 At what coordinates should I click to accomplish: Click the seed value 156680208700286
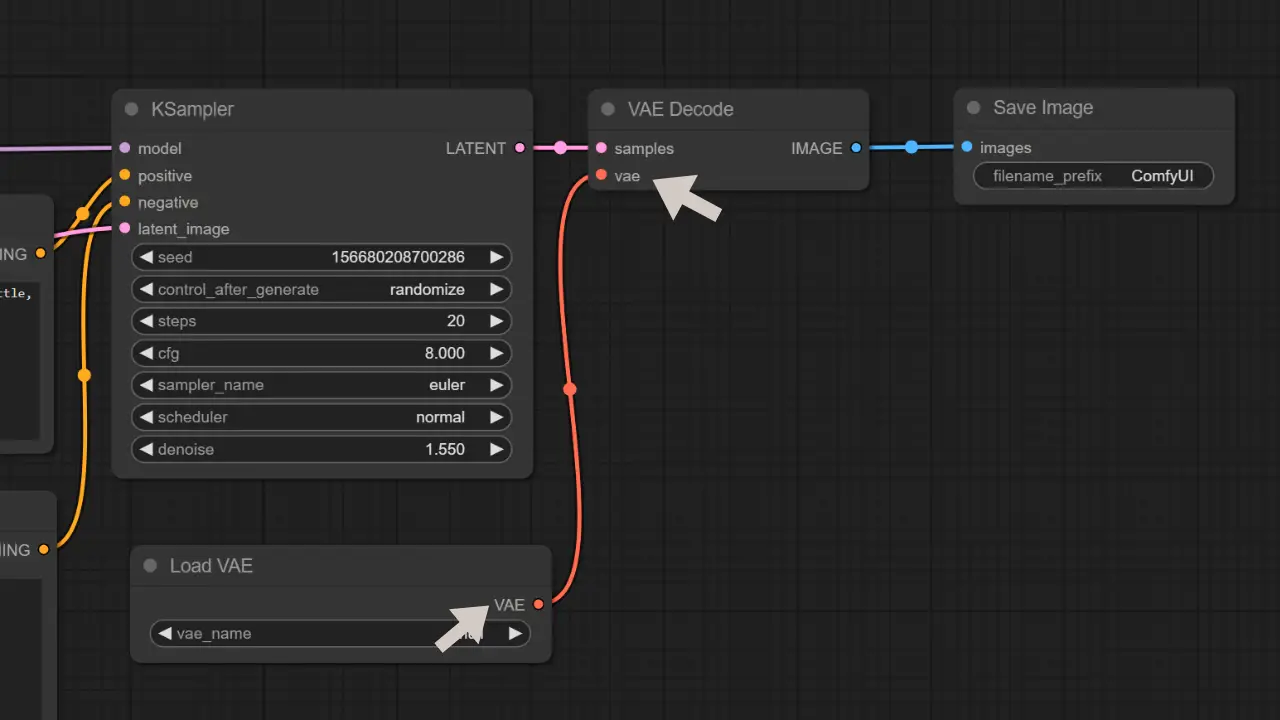398,257
